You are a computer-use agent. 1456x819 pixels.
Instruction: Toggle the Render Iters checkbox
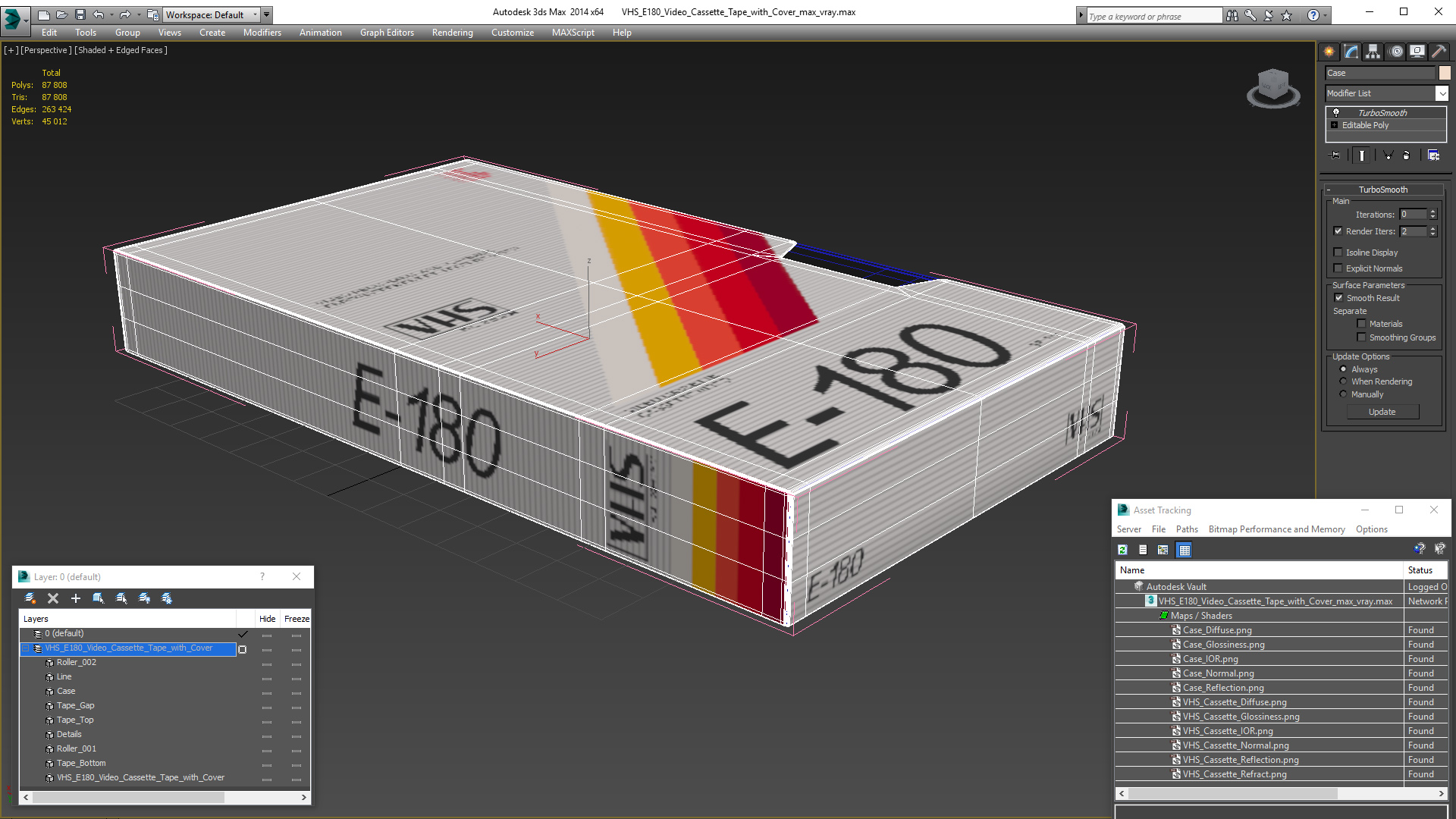pyautogui.click(x=1338, y=231)
